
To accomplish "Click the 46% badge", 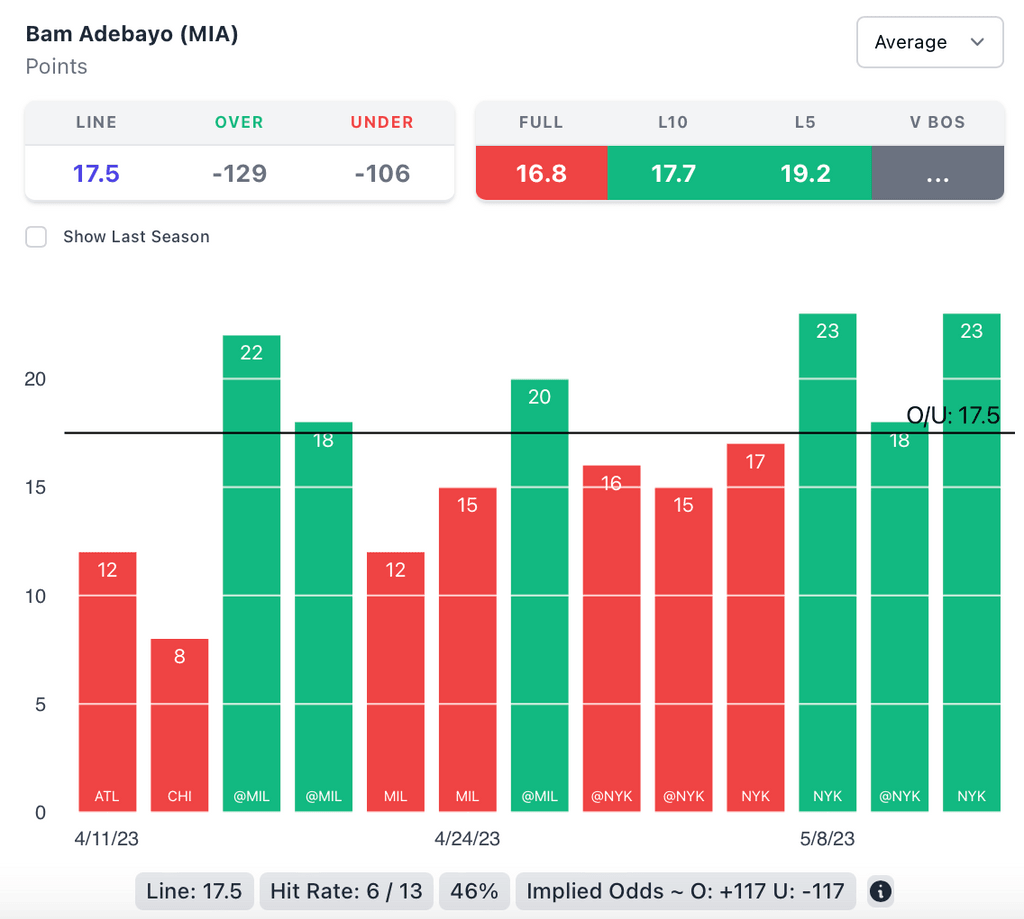I will point(474,891).
